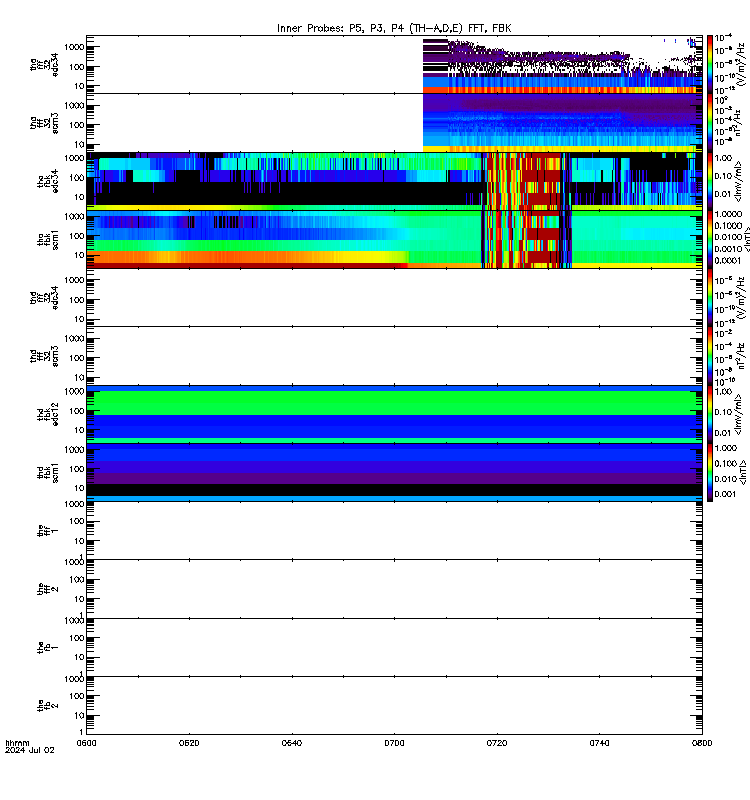The width and height of the screenshot is (750, 800).
Task: Click the "thd fbk edc12" panel label
Action: [48, 414]
